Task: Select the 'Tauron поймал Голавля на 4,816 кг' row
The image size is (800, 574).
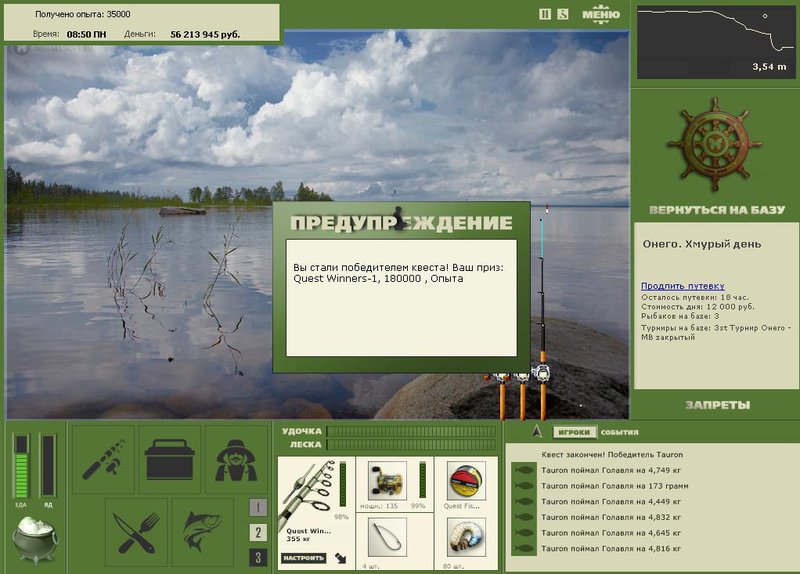Action: click(x=611, y=548)
